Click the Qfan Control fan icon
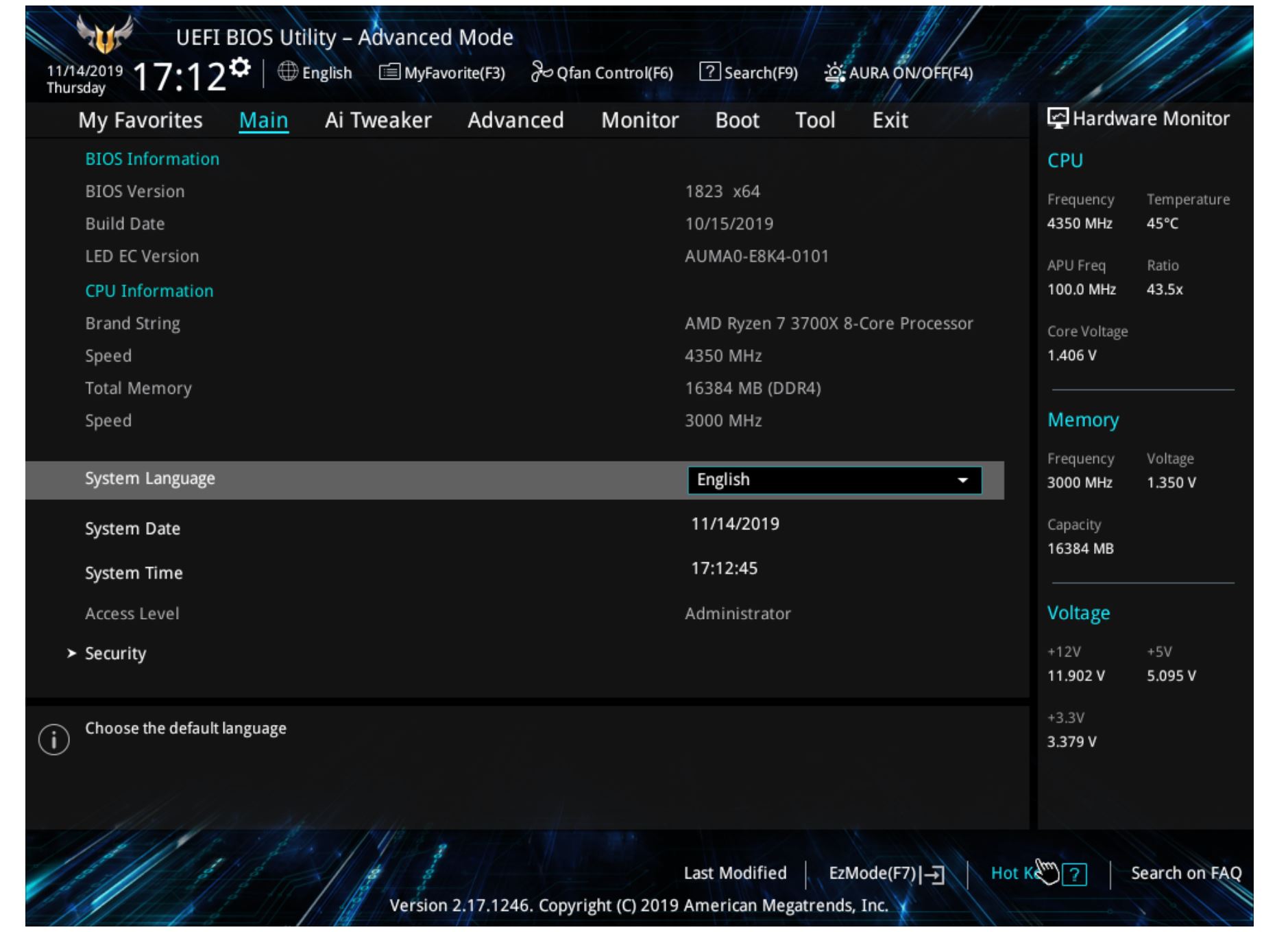Viewport: 1288px width, 932px height. pos(542,72)
